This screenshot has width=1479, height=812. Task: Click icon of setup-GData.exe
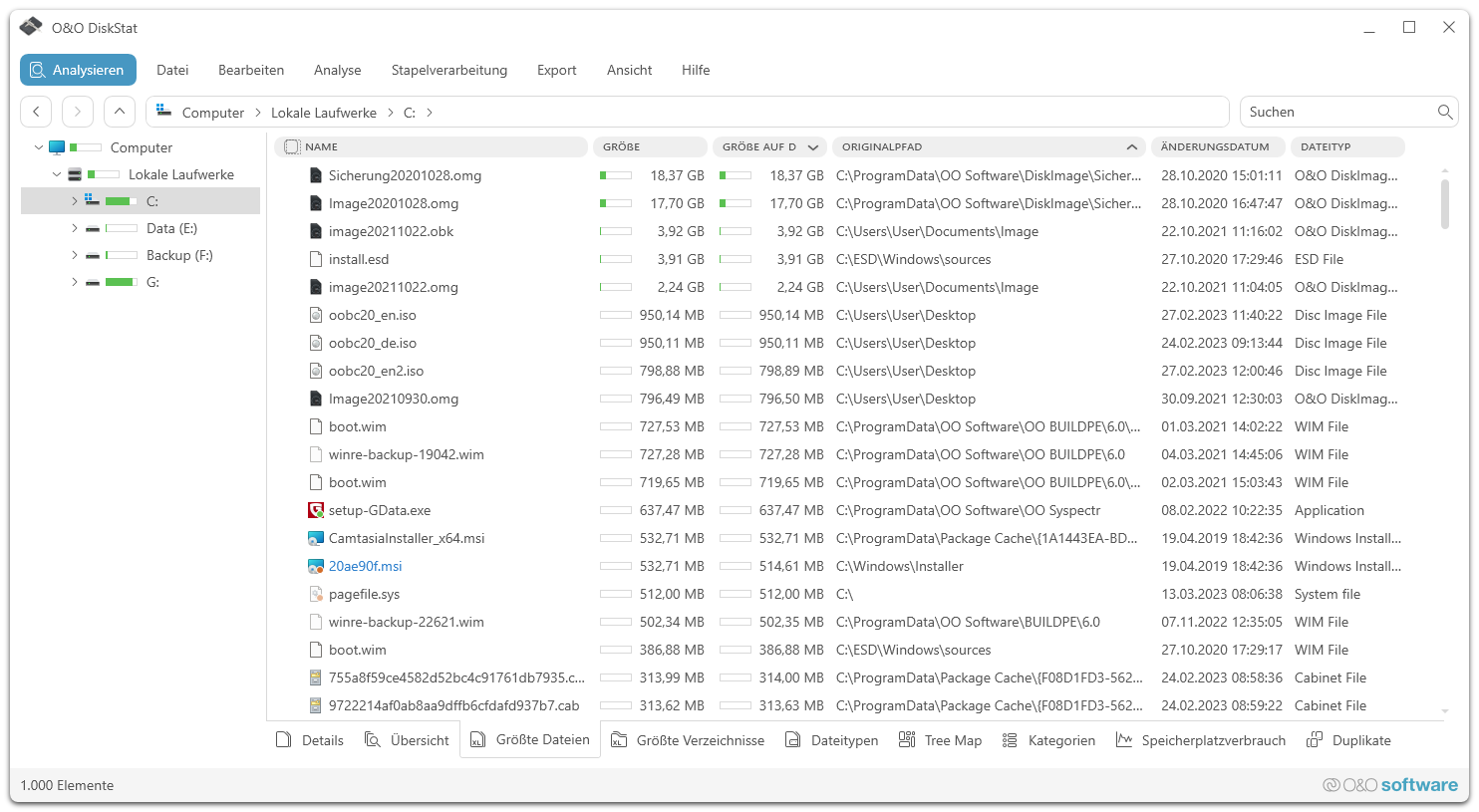316,510
